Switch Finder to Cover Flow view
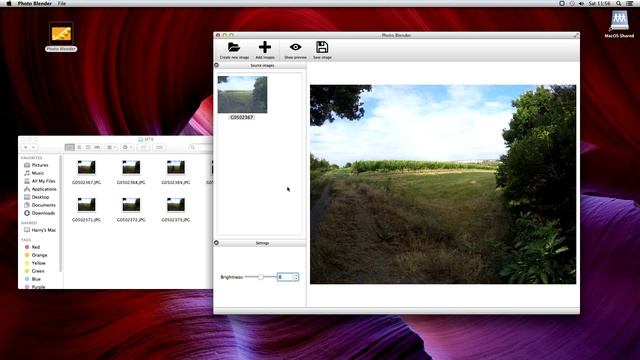 [x=97, y=147]
